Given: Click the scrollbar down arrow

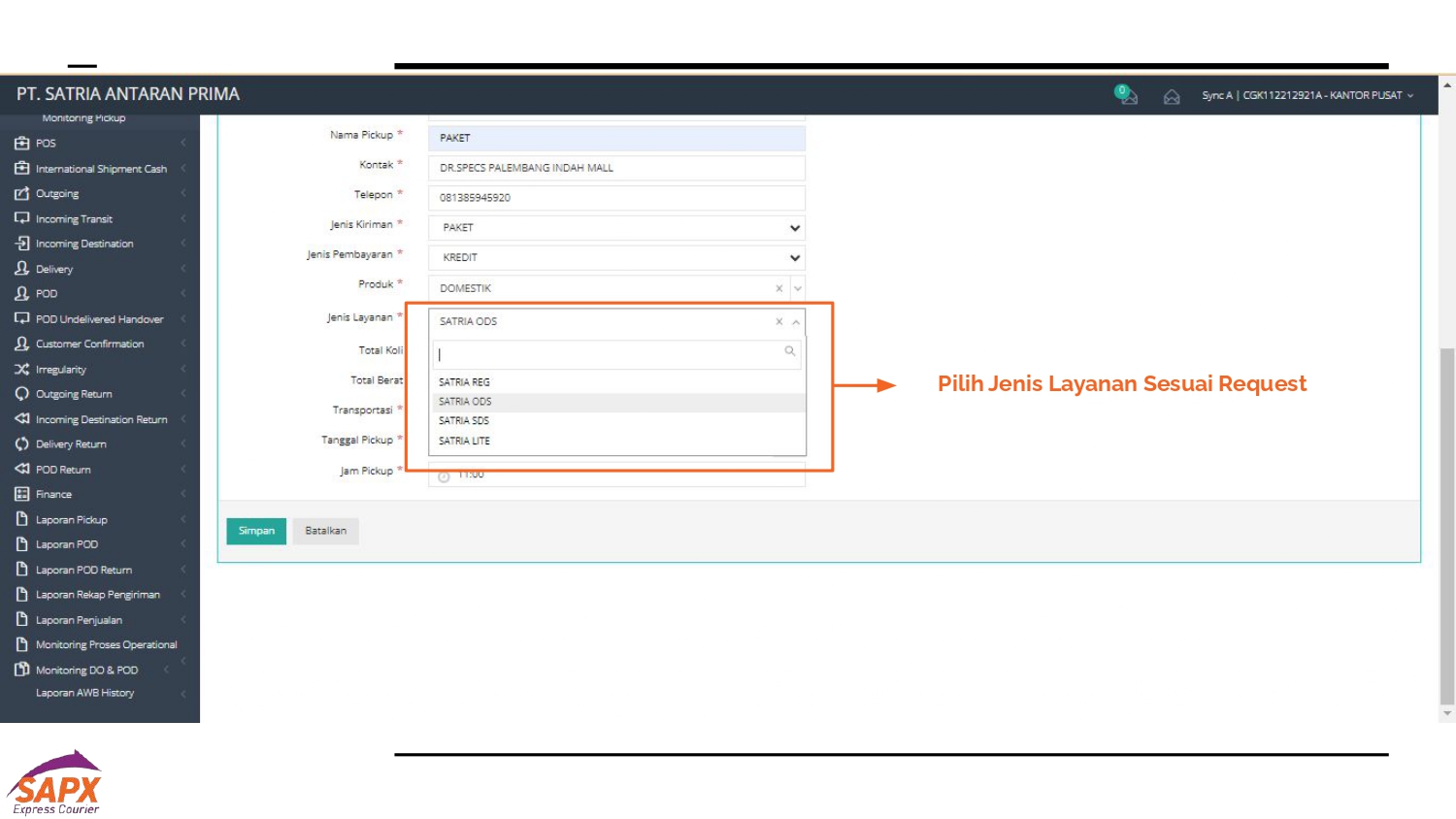Looking at the screenshot, I should [x=1447, y=713].
